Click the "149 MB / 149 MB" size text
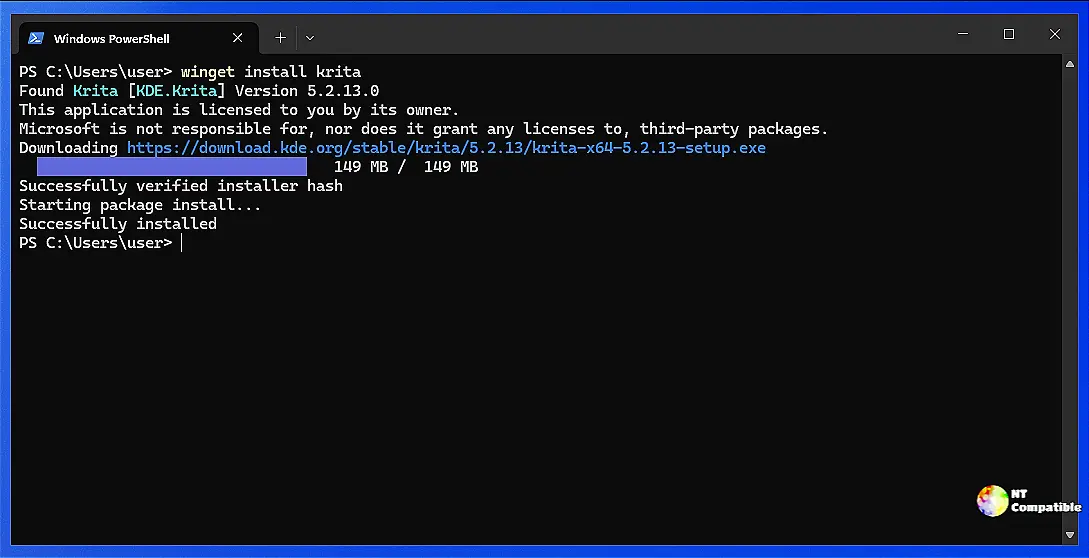 pos(406,167)
